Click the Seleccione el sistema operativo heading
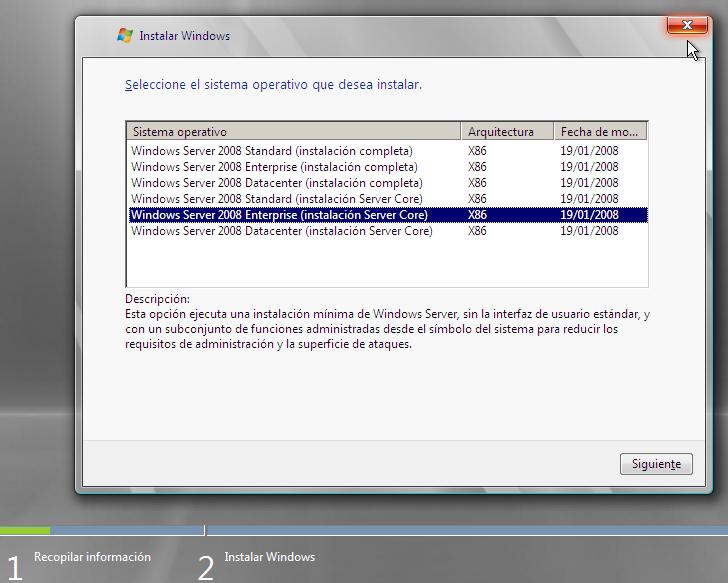This screenshot has height=583, width=728. pyautogui.click(x=273, y=85)
